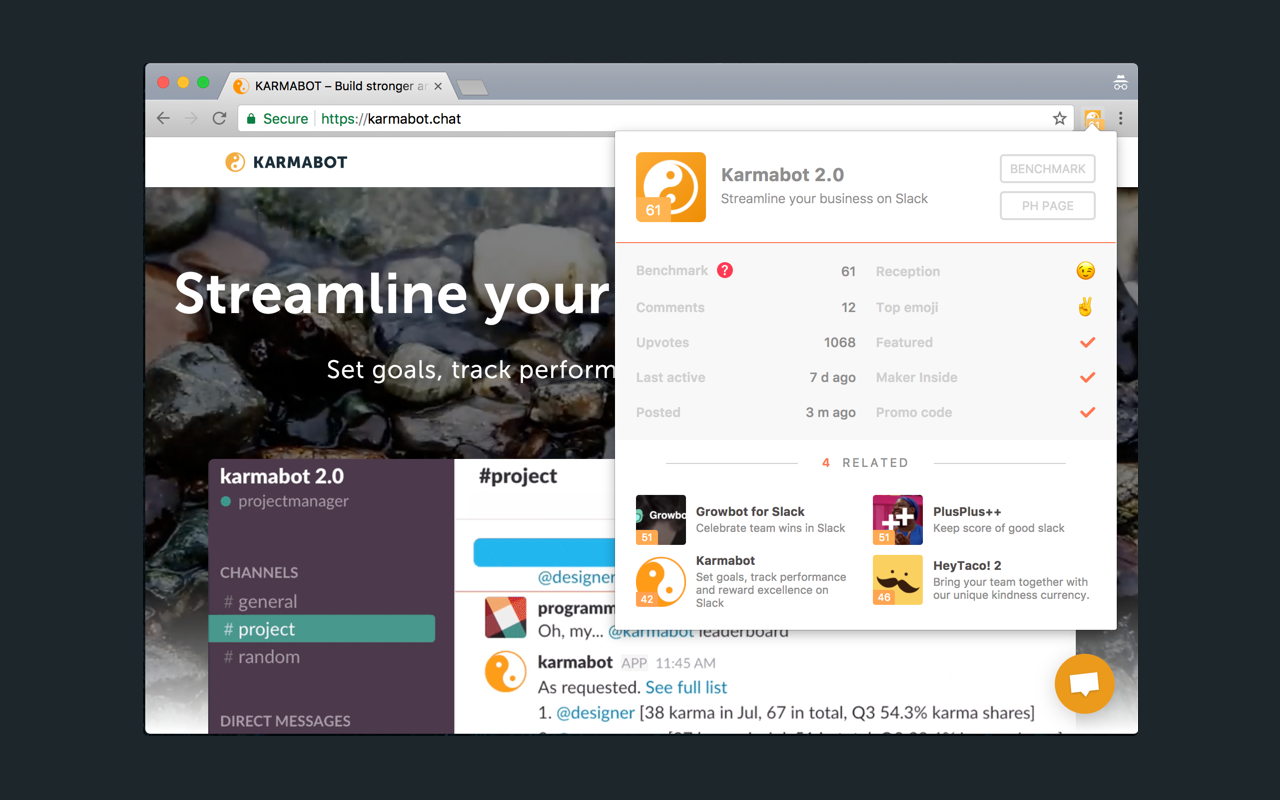Click the PH PAGE button
The height and width of the screenshot is (800, 1280).
[x=1048, y=206]
